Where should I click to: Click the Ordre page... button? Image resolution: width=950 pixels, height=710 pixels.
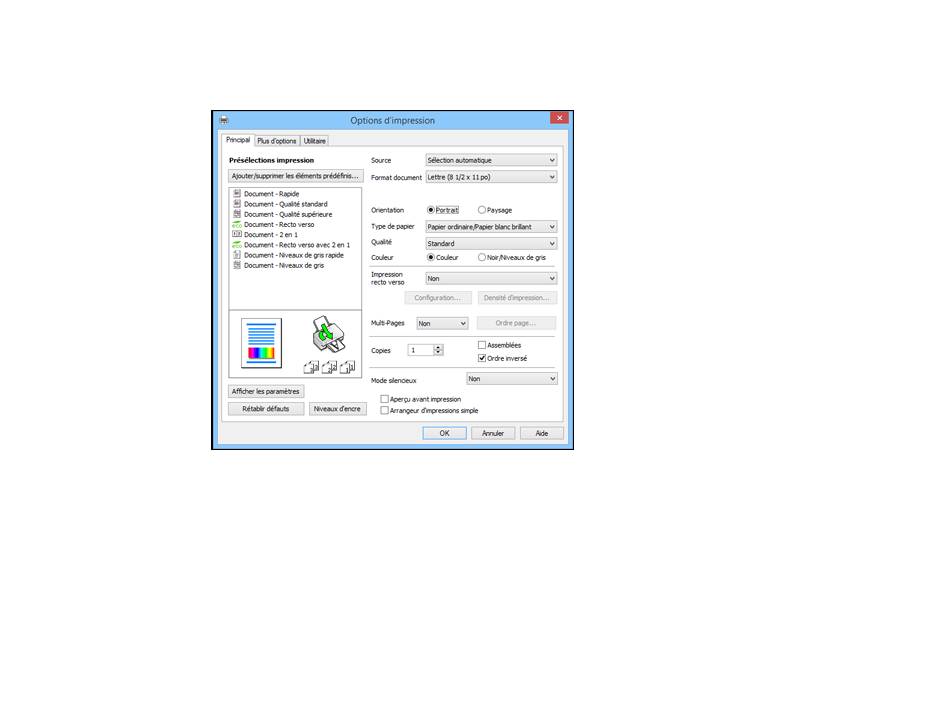516,323
